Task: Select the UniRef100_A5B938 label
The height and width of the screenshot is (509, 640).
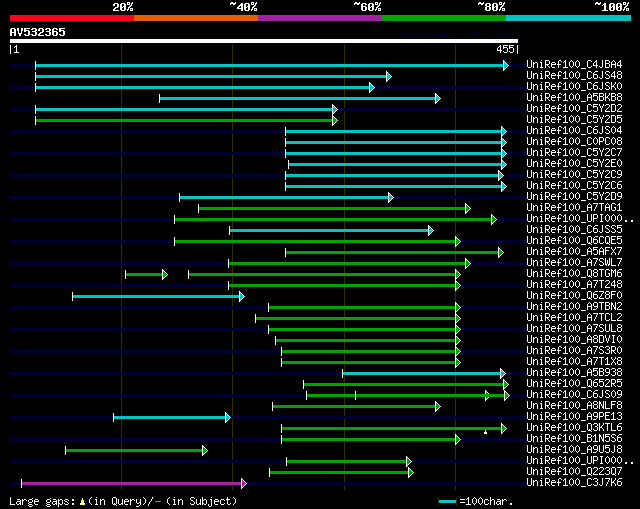Action: (x=574, y=373)
